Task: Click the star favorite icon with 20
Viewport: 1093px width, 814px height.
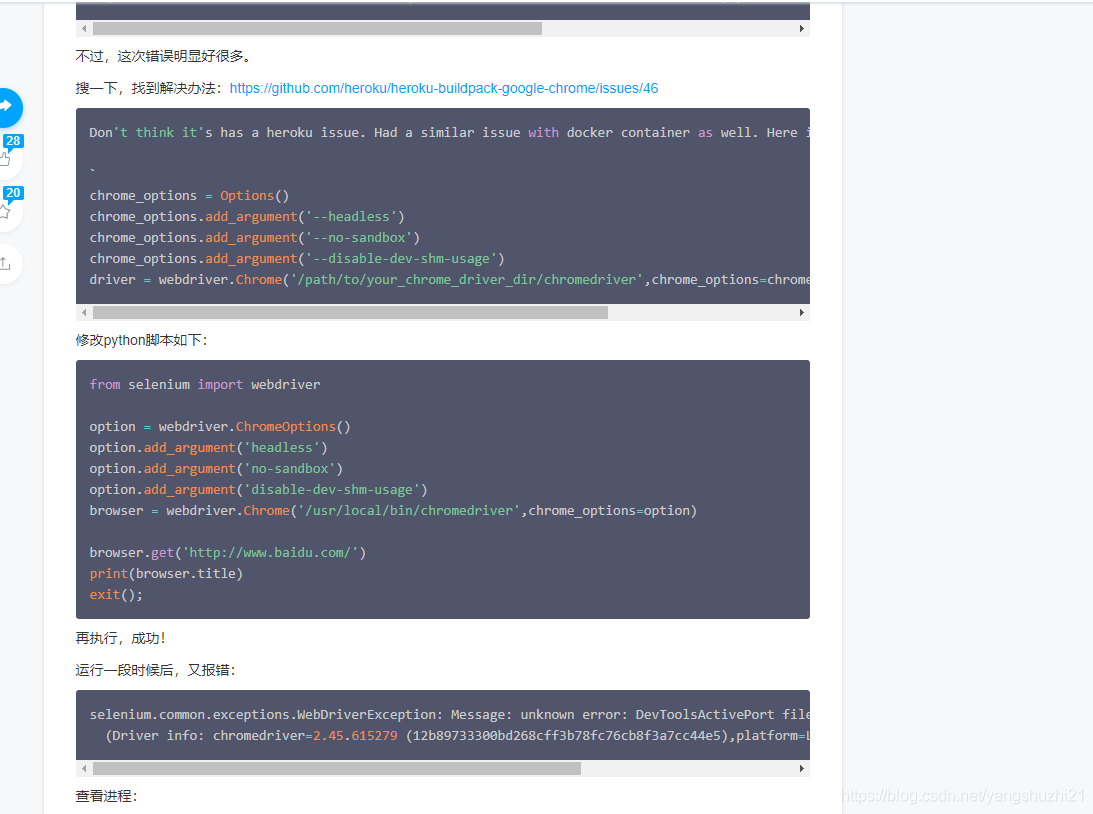Action: [6, 212]
